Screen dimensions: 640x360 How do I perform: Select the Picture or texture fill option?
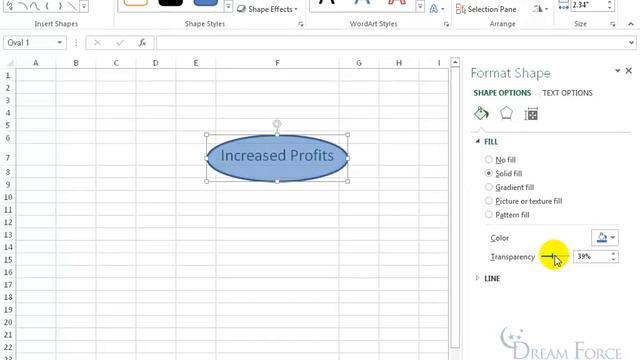pos(523,201)
